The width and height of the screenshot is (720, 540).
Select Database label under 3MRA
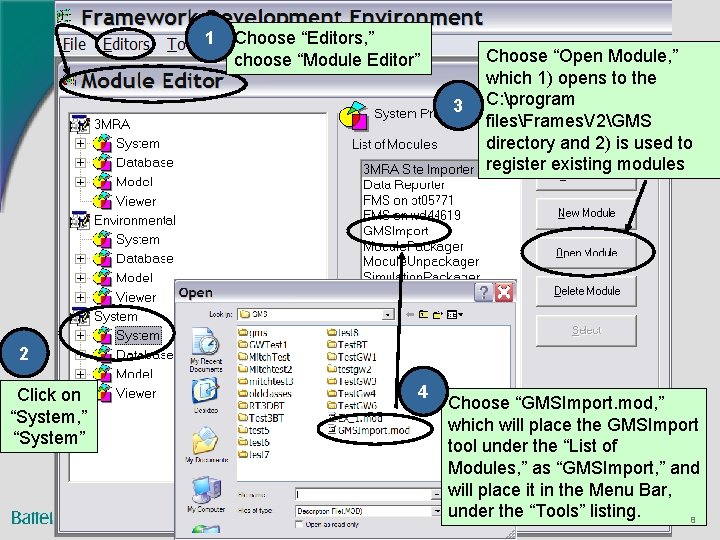coord(145,163)
